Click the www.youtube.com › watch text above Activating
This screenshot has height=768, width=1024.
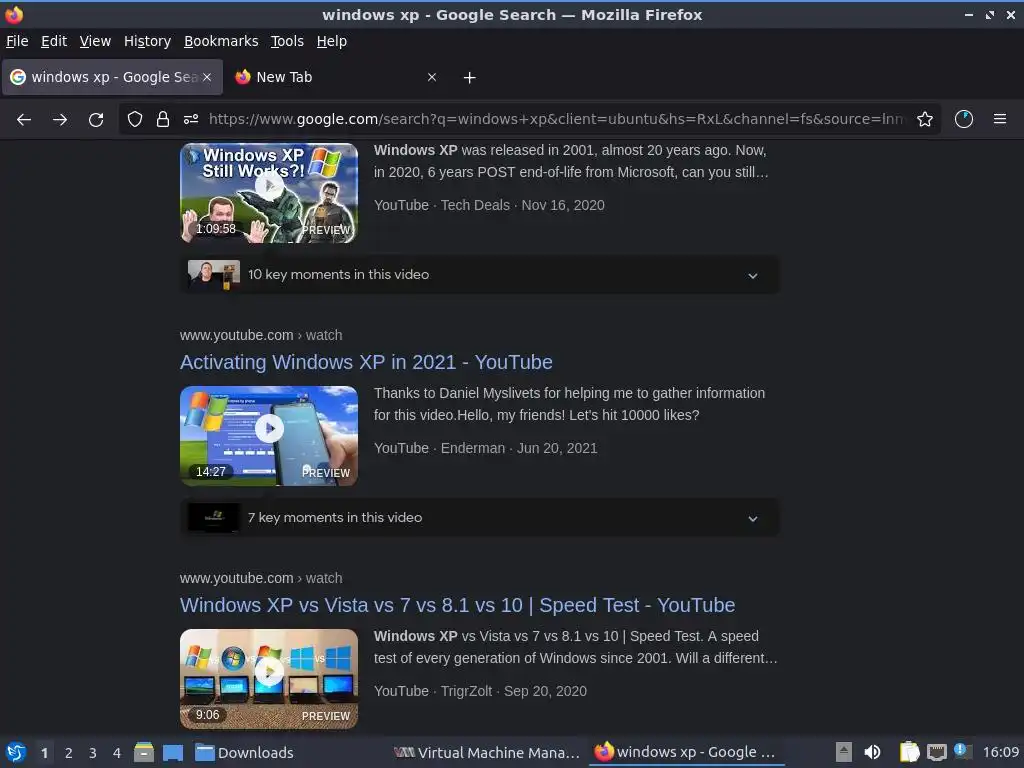click(x=261, y=336)
